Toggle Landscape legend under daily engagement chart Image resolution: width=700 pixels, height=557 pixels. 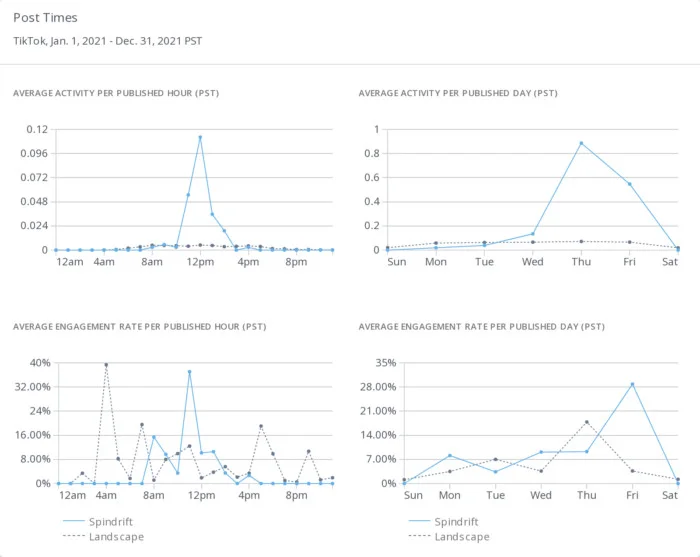pyautogui.click(x=449, y=536)
